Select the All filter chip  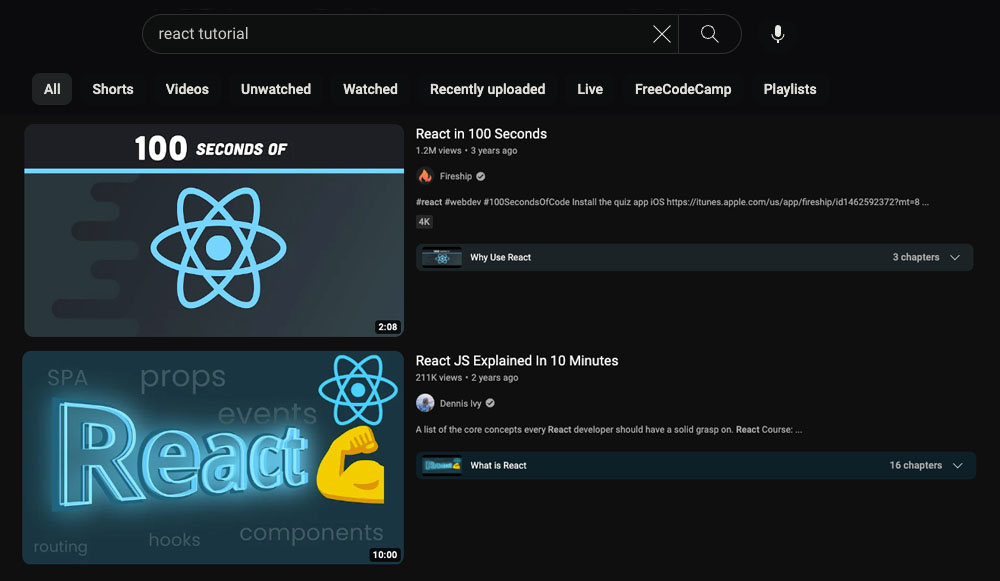click(52, 89)
